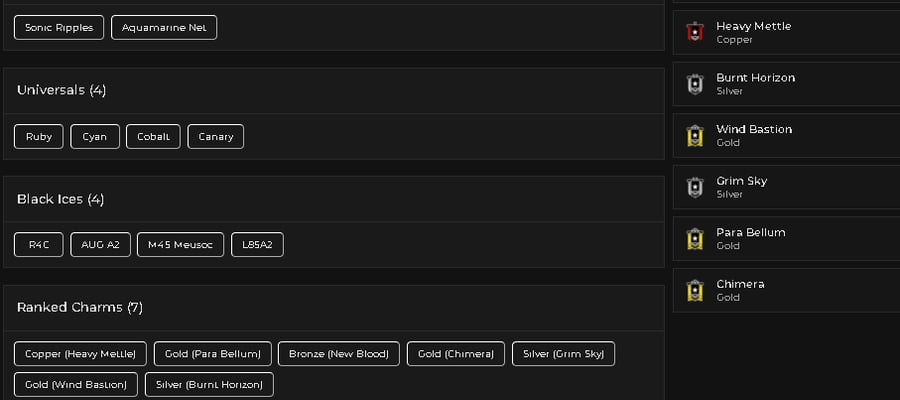Select the M45 Meusoc Black Ice tag
The height and width of the screenshot is (400, 900).
coord(180,244)
